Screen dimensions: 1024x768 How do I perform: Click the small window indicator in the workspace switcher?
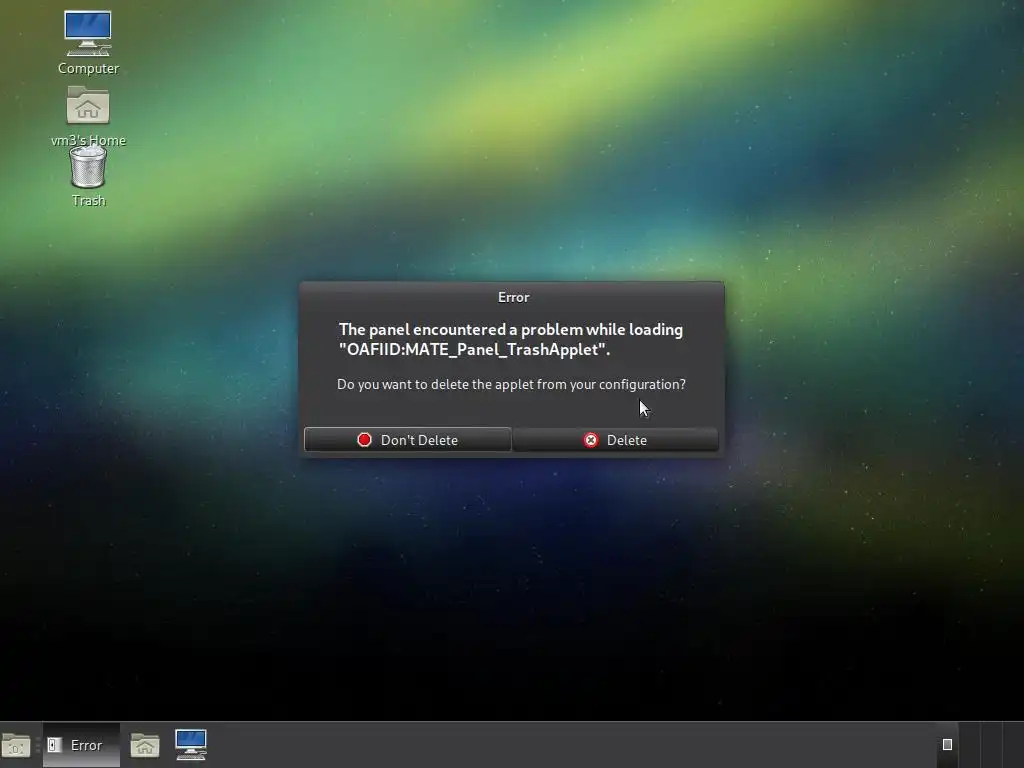(948, 744)
